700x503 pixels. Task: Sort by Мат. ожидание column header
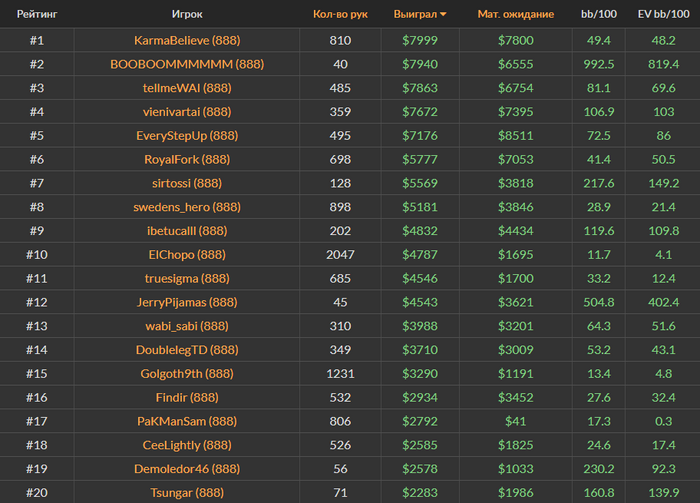point(516,14)
